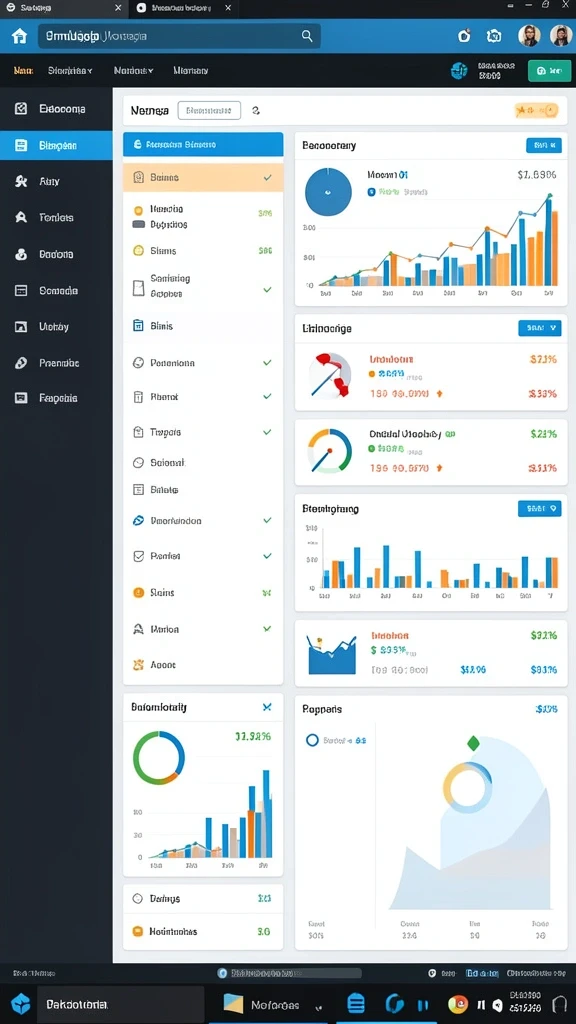The height and width of the screenshot is (1024, 576).
Task: Select the Miomery menu item in navigation bar
Action: (191, 71)
